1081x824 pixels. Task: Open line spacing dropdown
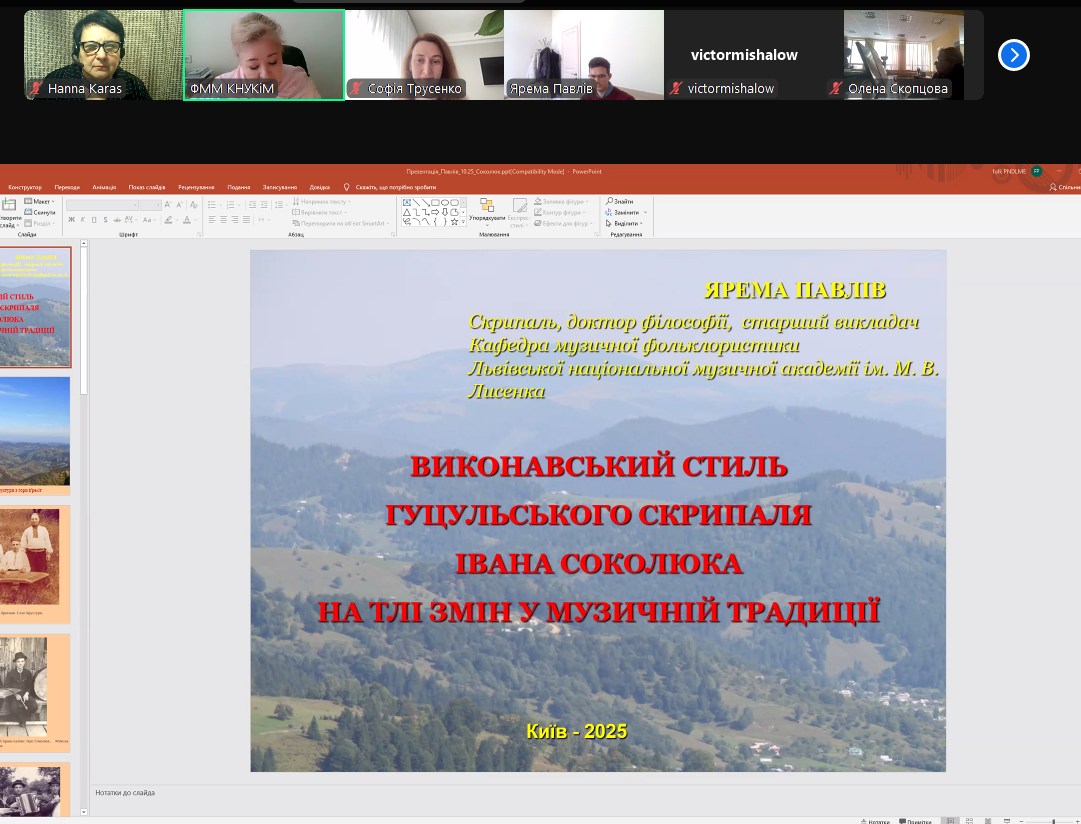tap(279, 205)
